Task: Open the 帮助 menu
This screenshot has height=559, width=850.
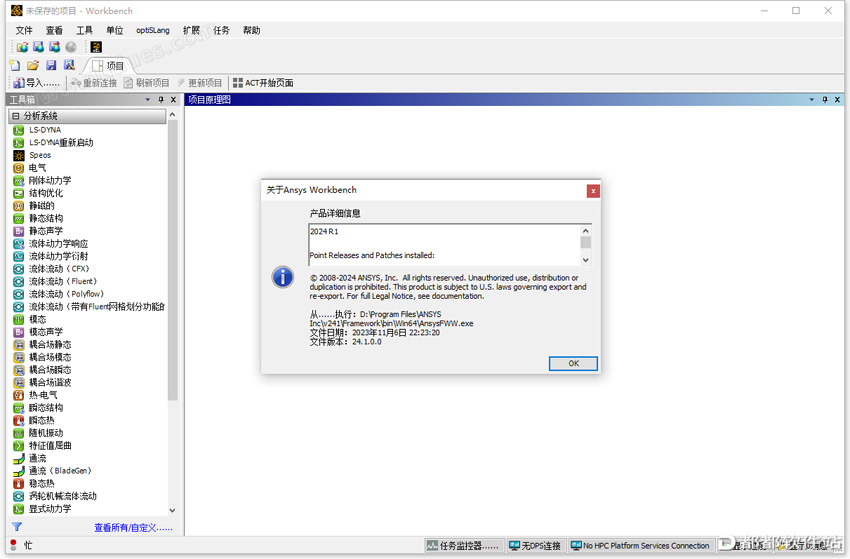Action: pyautogui.click(x=252, y=30)
